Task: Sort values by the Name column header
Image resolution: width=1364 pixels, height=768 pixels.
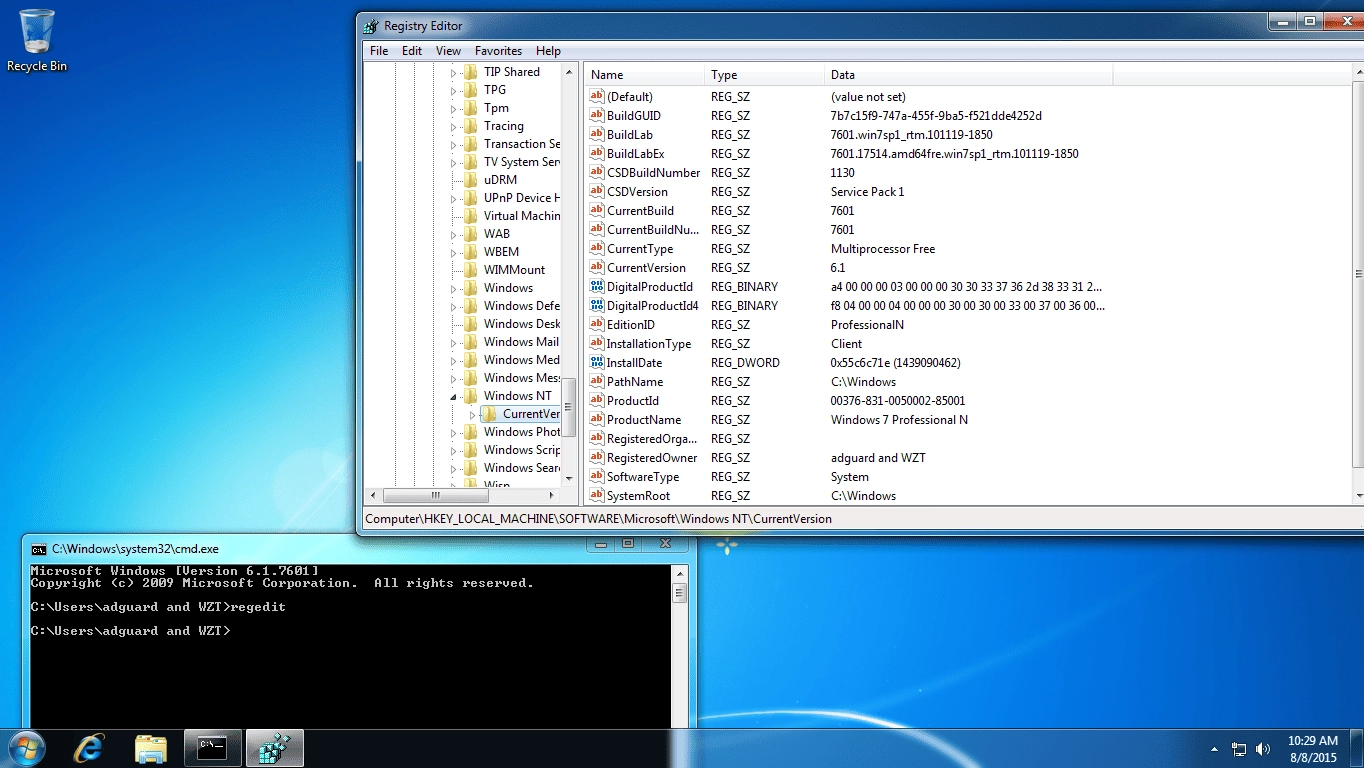Action: (x=645, y=75)
